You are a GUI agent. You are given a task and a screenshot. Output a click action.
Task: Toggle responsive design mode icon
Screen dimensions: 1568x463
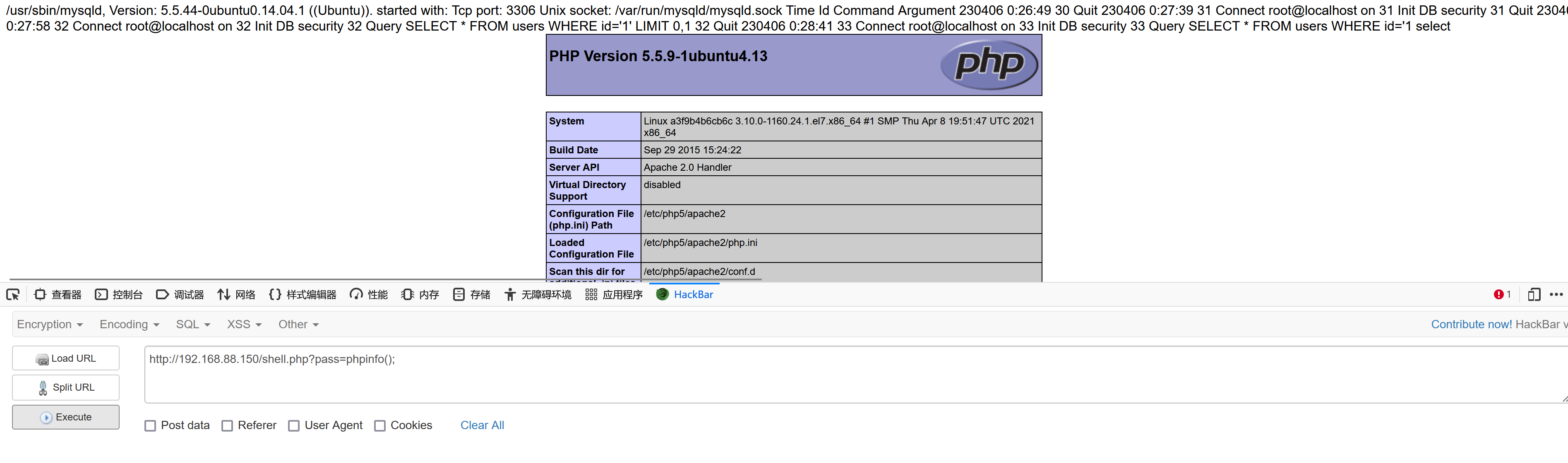(1533, 295)
